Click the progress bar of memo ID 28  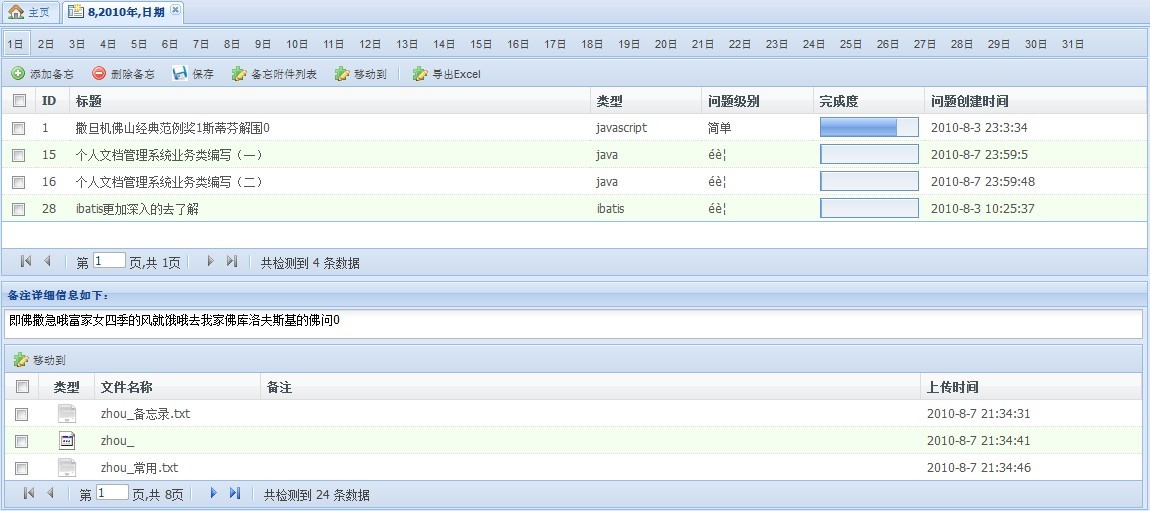pos(869,208)
